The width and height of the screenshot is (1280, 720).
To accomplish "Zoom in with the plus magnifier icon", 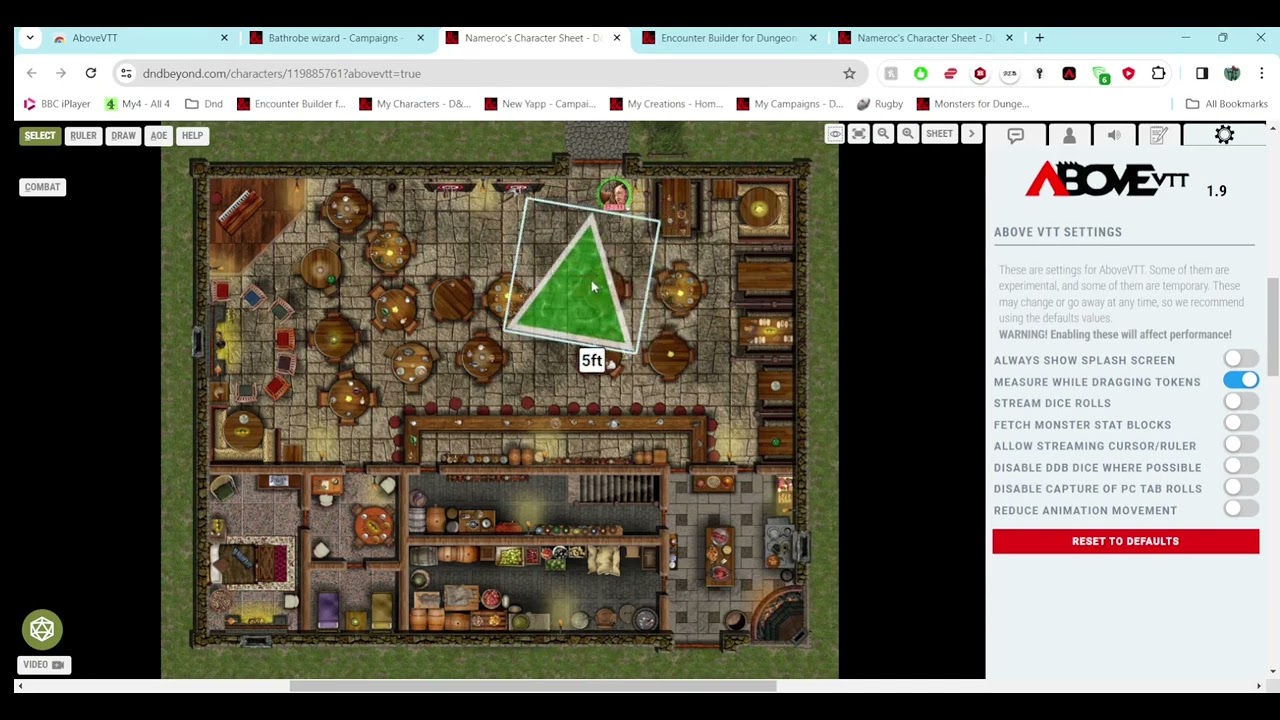I will pyautogui.click(x=908, y=134).
